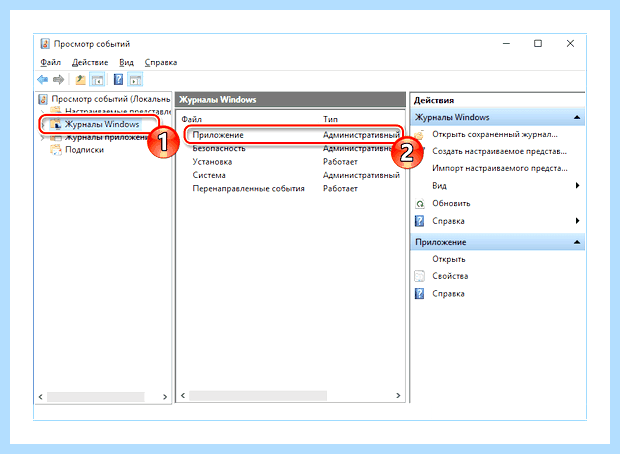Click Открыть action under Приложение
This screenshot has height=454, width=620.
[x=449, y=259]
